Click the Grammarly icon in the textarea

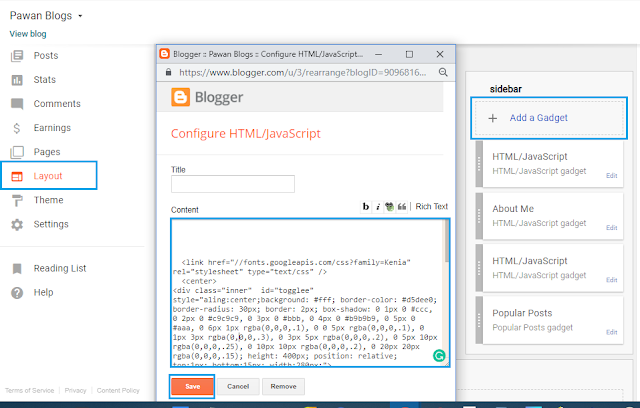point(439,356)
